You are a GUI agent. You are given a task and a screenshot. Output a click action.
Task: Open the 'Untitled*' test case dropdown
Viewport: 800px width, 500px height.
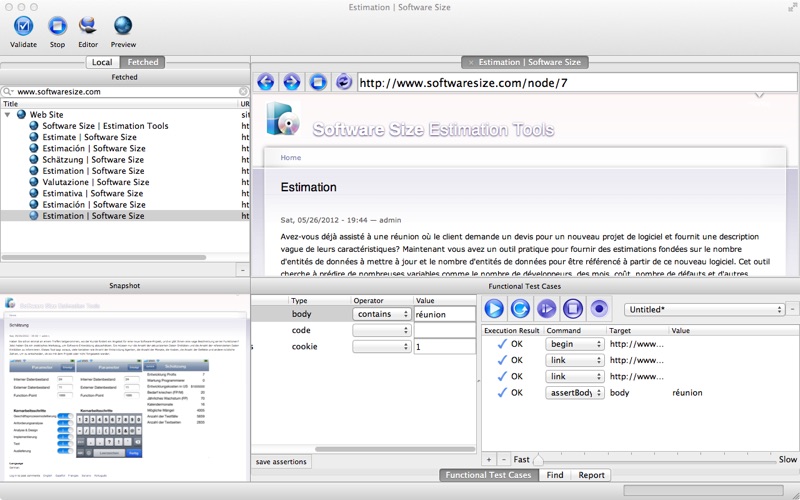[704, 310]
